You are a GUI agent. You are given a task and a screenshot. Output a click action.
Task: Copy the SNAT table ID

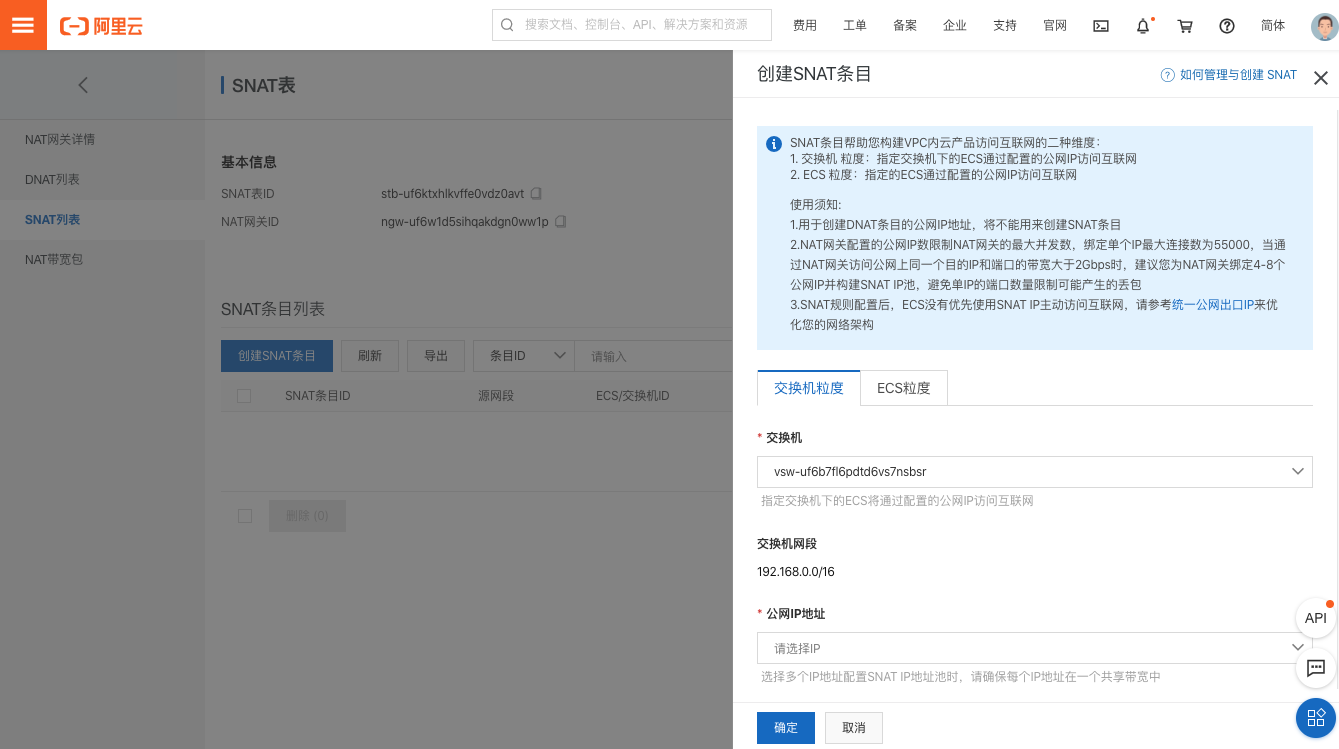pyautogui.click(x=536, y=193)
